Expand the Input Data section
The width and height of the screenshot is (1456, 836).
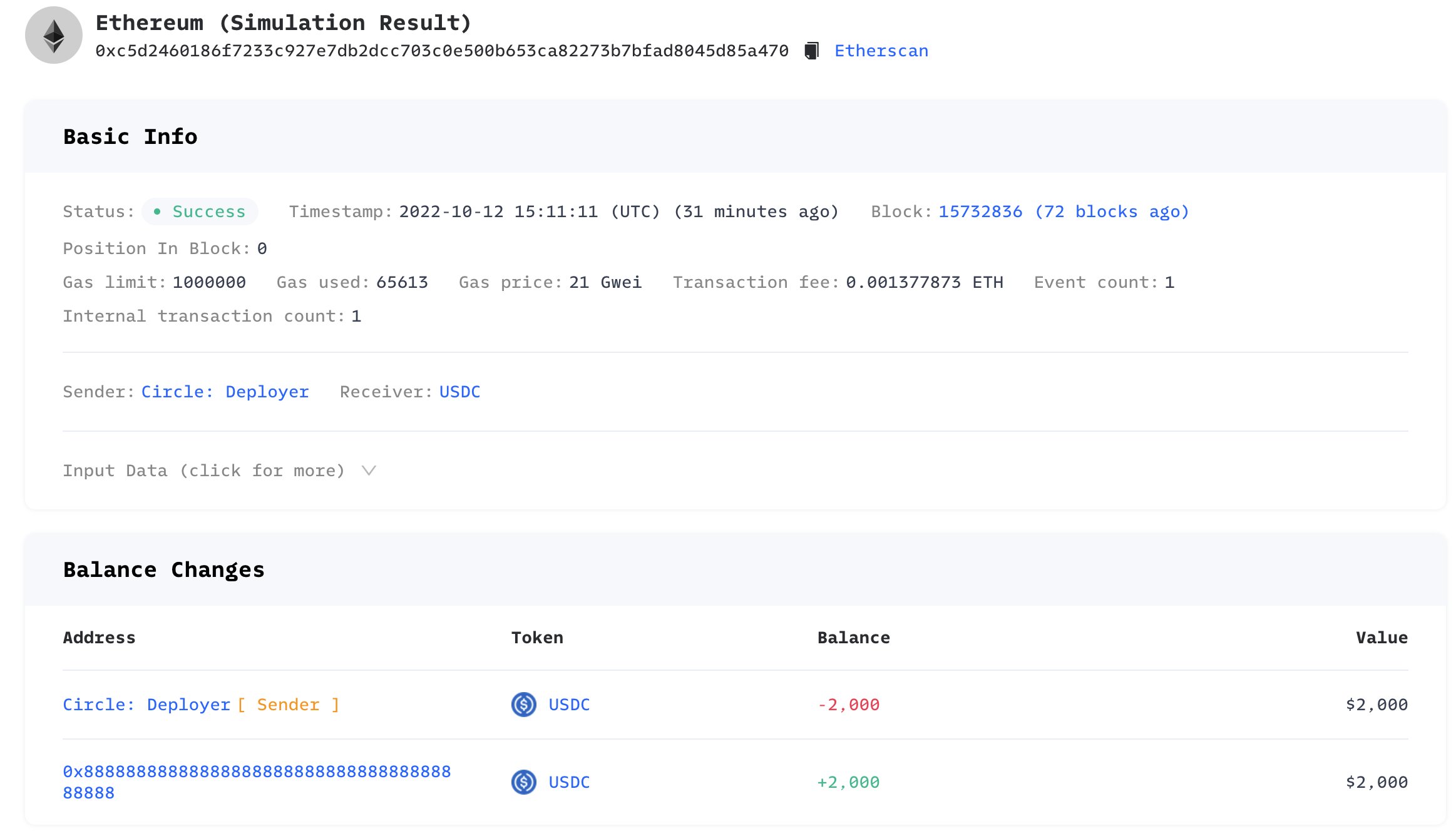[203, 470]
